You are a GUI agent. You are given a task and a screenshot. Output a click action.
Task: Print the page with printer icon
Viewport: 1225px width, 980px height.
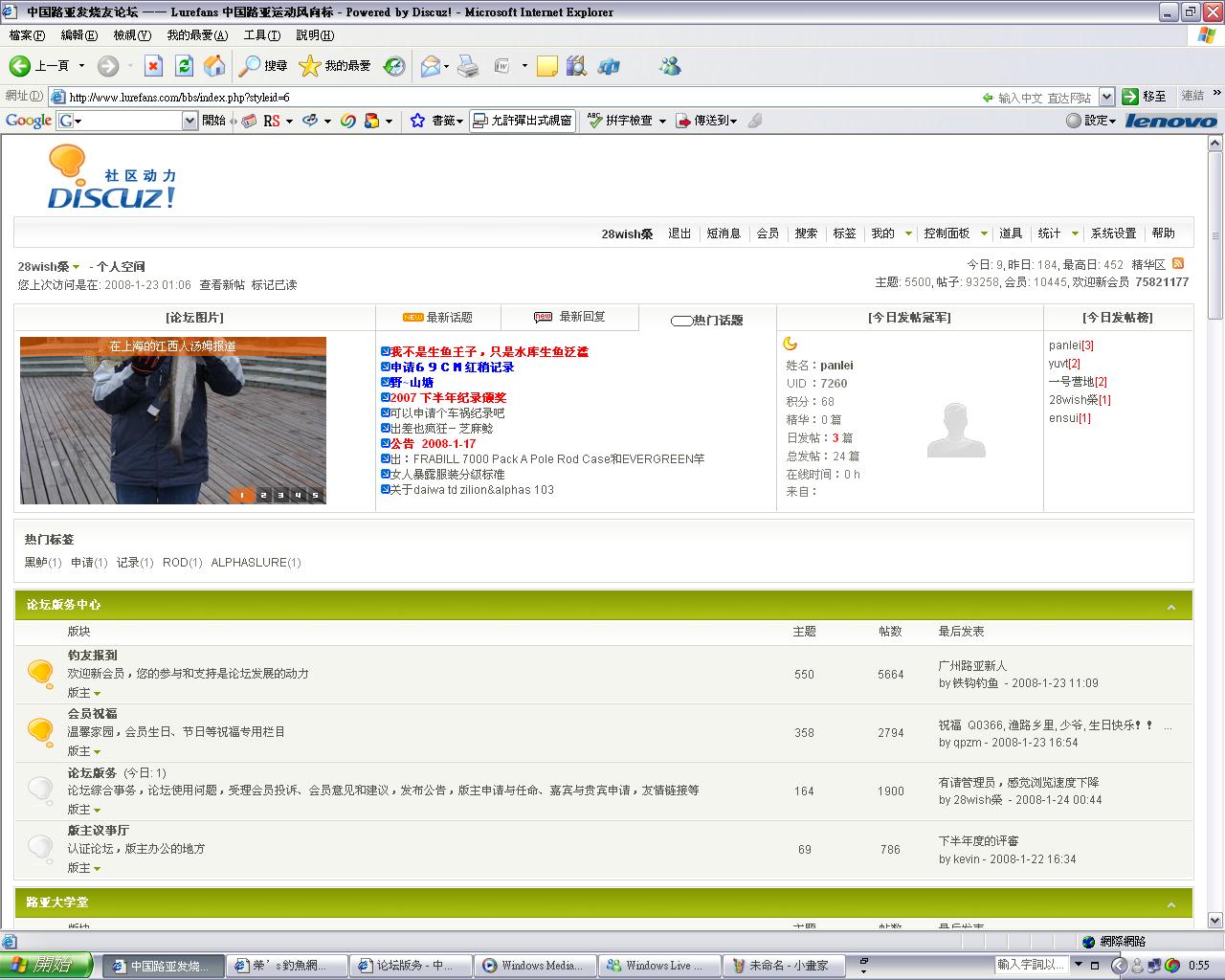pos(468,66)
